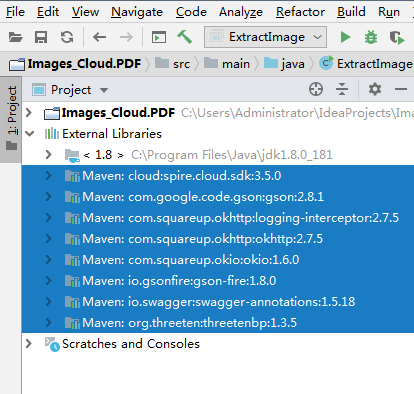The height and width of the screenshot is (394, 414).
Task: Locate the current file with the crosshair icon
Action: [x=316, y=89]
